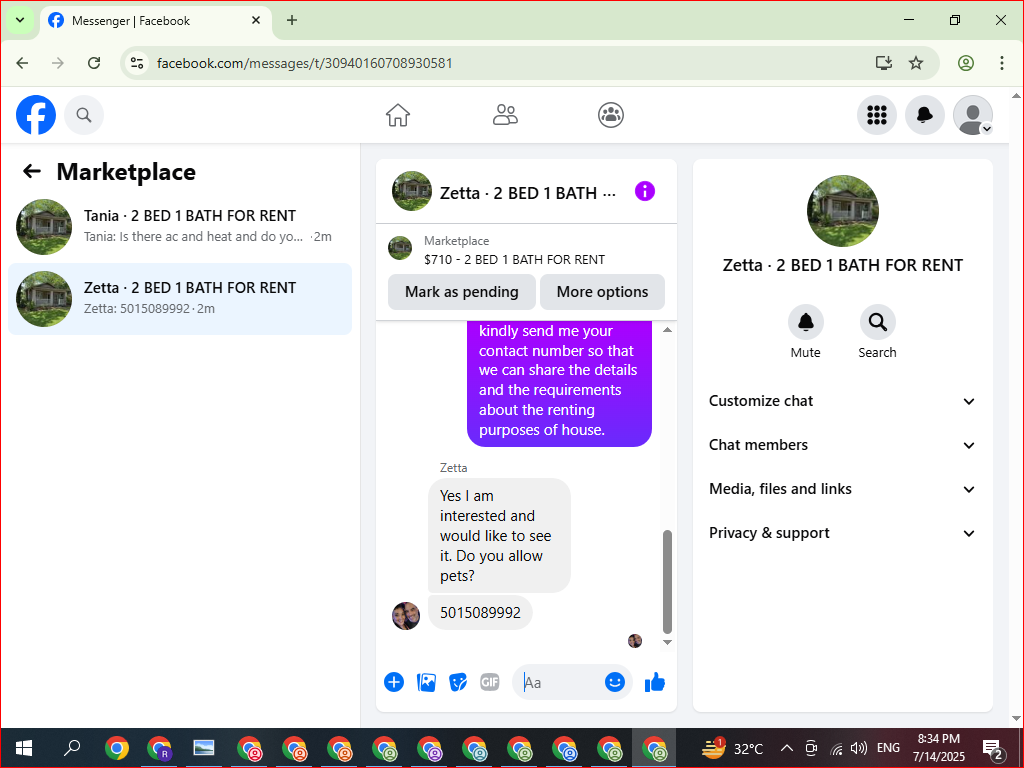The height and width of the screenshot is (768, 1024).
Task: Mute this chat with the bell icon
Action: point(806,322)
